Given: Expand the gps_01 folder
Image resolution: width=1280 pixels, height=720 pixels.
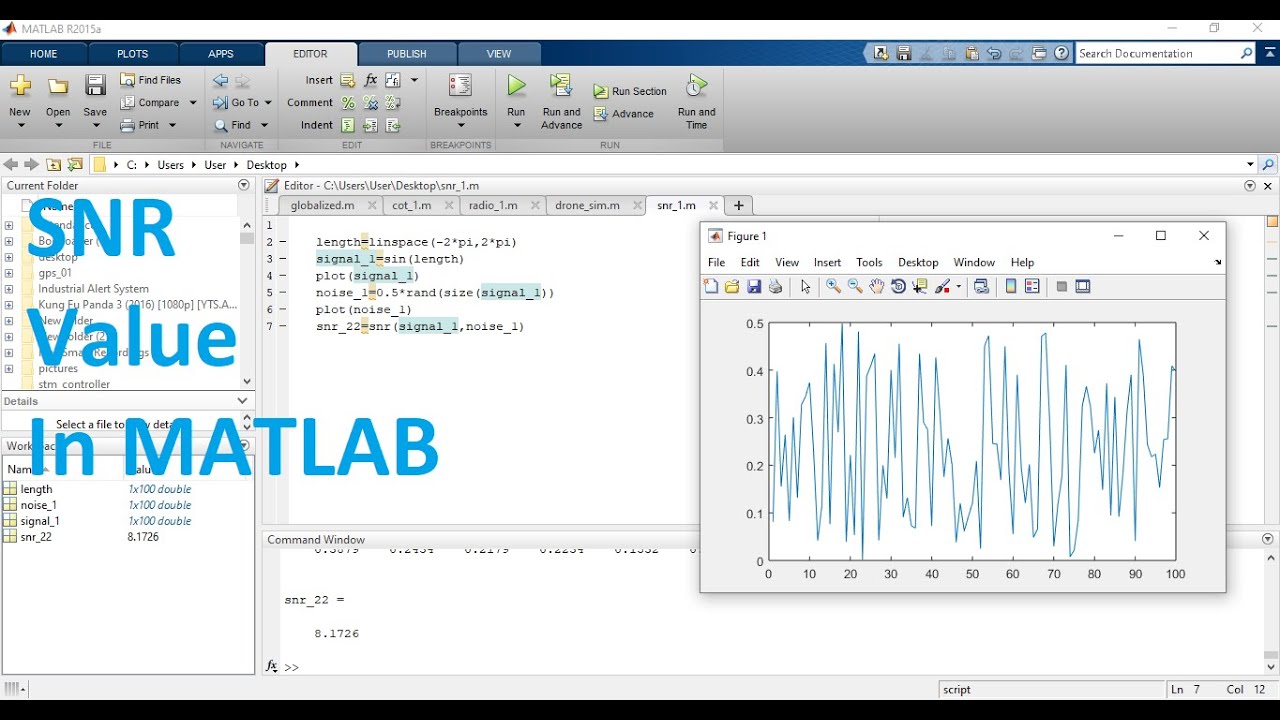Looking at the screenshot, I should pyautogui.click(x=9, y=273).
